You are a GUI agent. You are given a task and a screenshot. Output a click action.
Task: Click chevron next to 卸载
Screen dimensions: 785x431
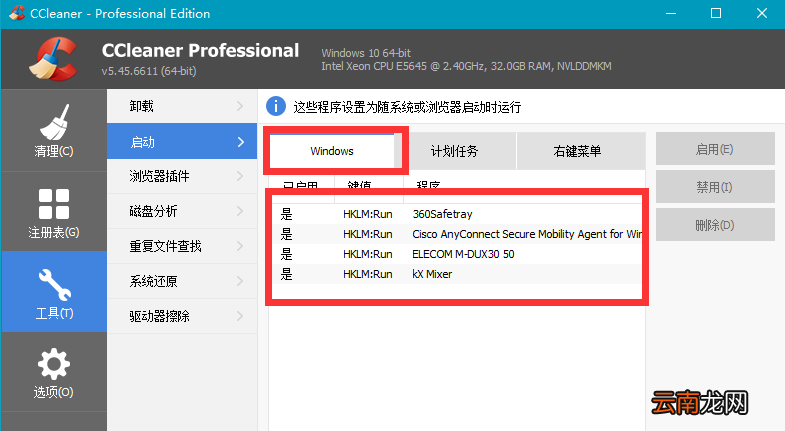pos(240,106)
